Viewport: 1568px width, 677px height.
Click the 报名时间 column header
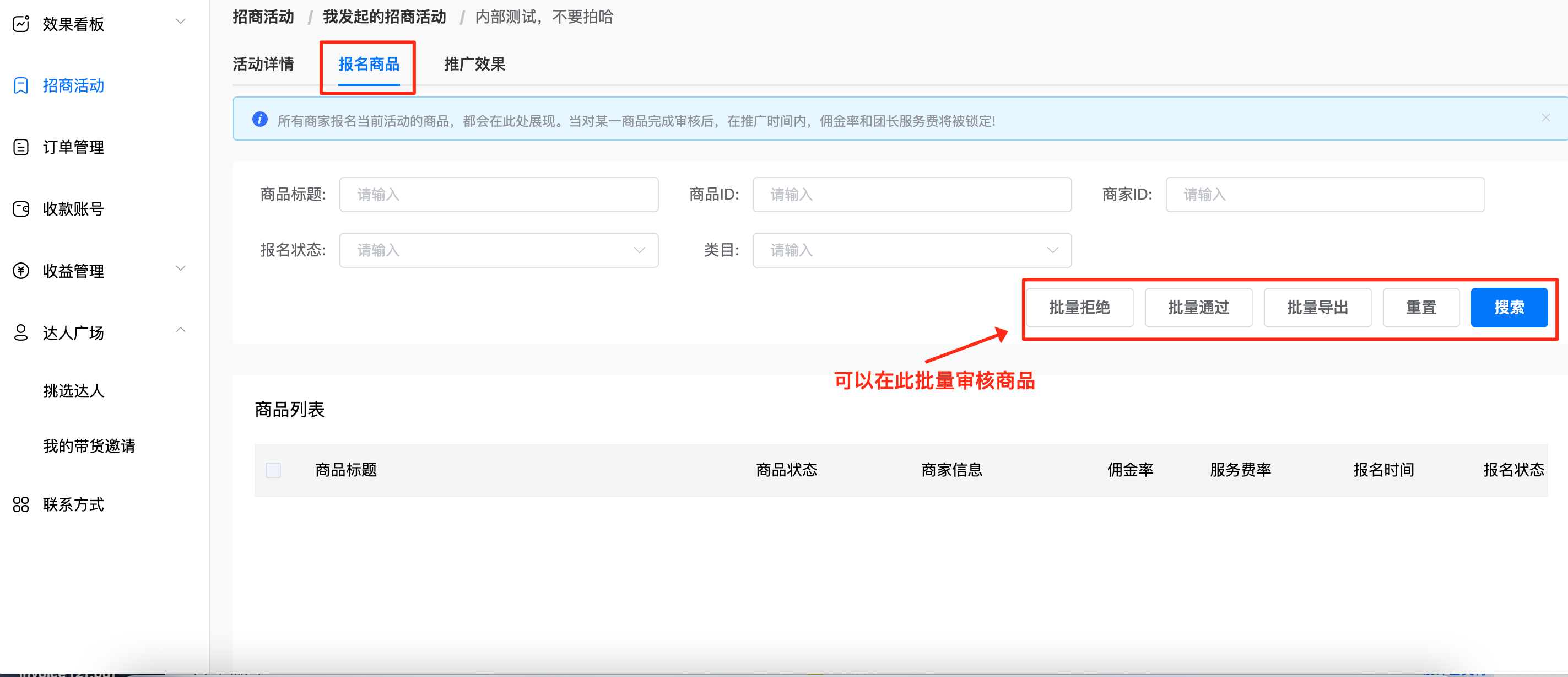1383,470
